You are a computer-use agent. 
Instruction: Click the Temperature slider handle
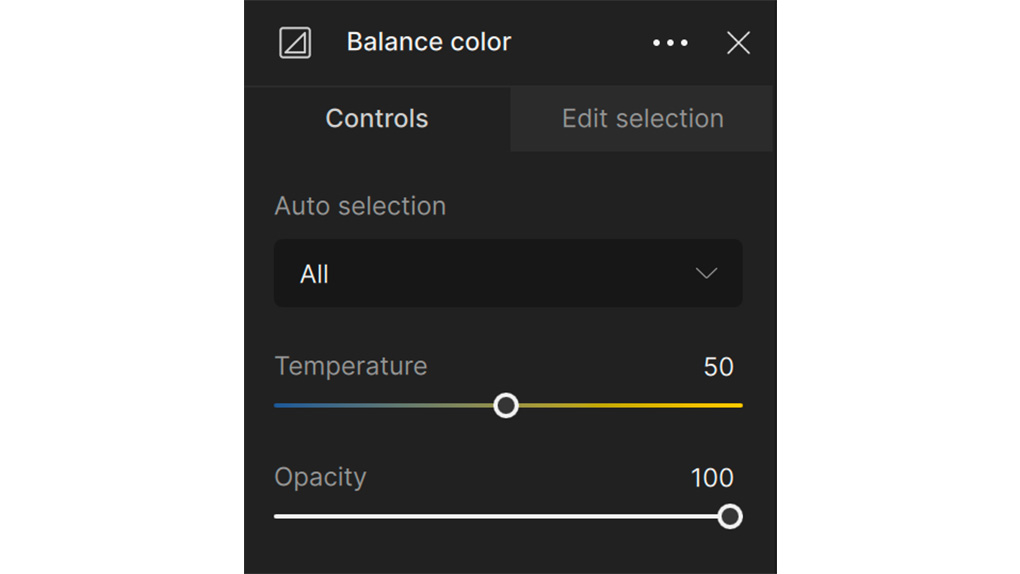coord(505,405)
